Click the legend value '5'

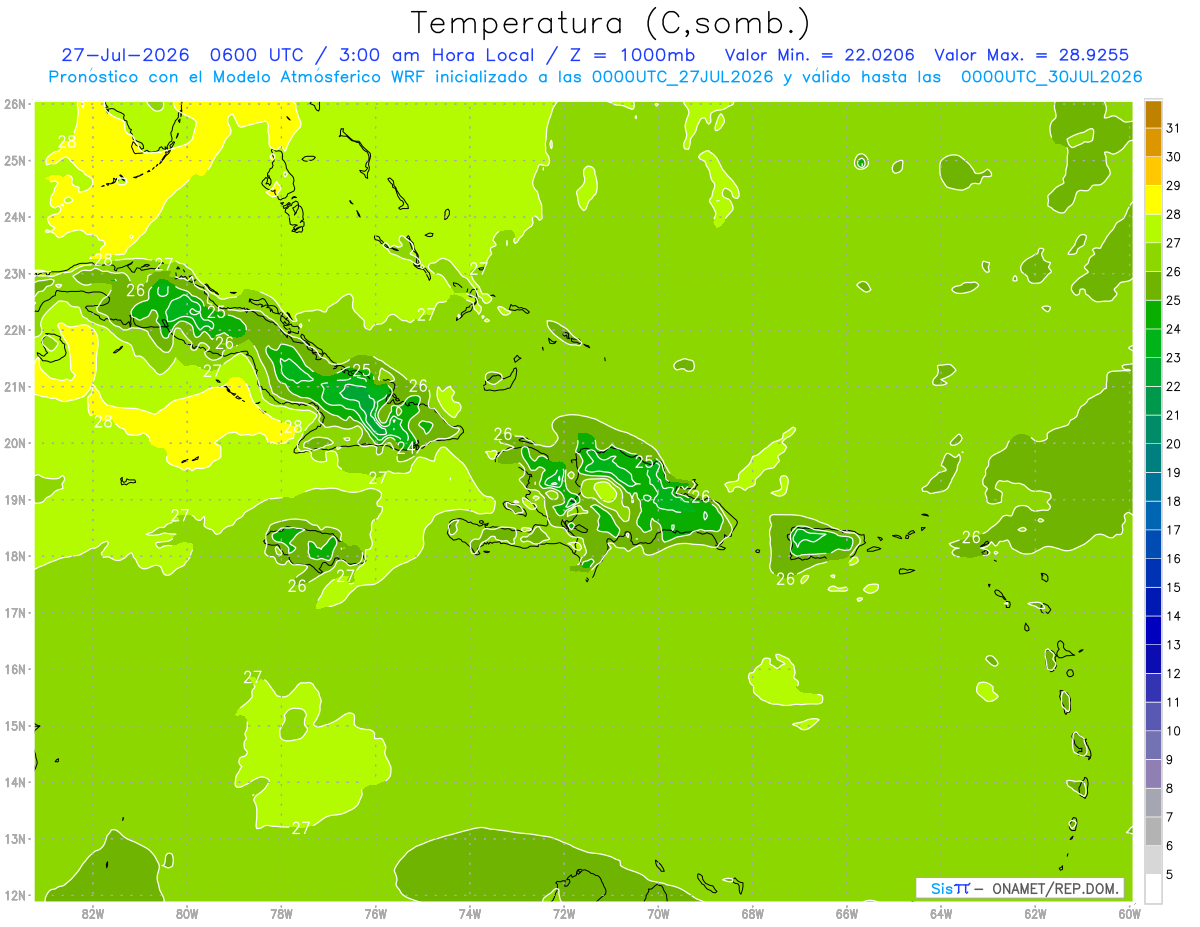coord(1170,873)
